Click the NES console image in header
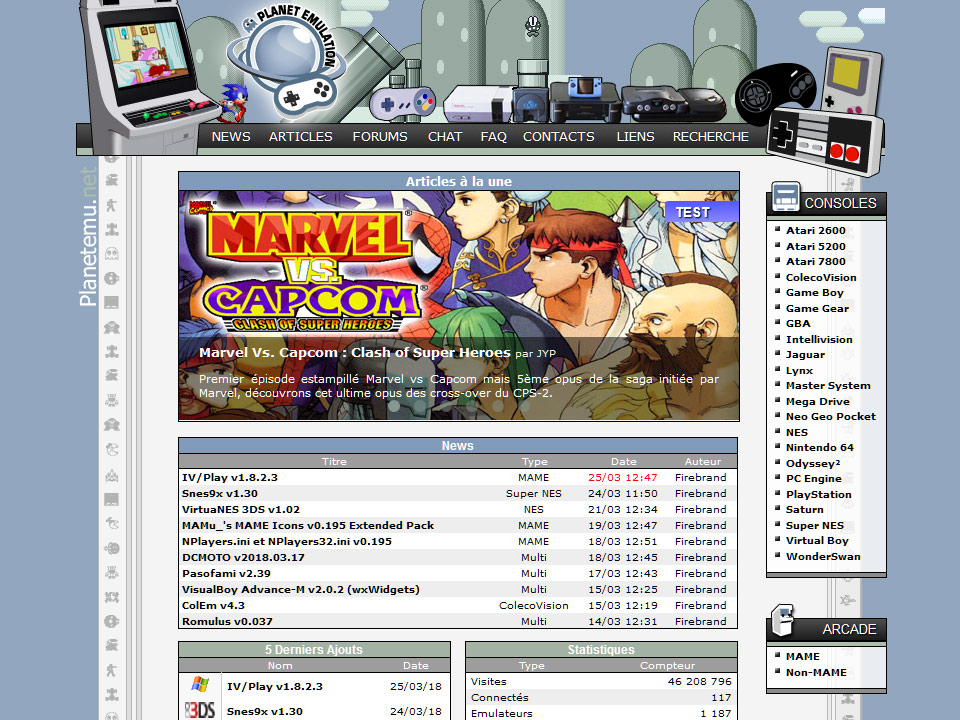The height and width of the screenshot is (720, 960). click(478, 104)
